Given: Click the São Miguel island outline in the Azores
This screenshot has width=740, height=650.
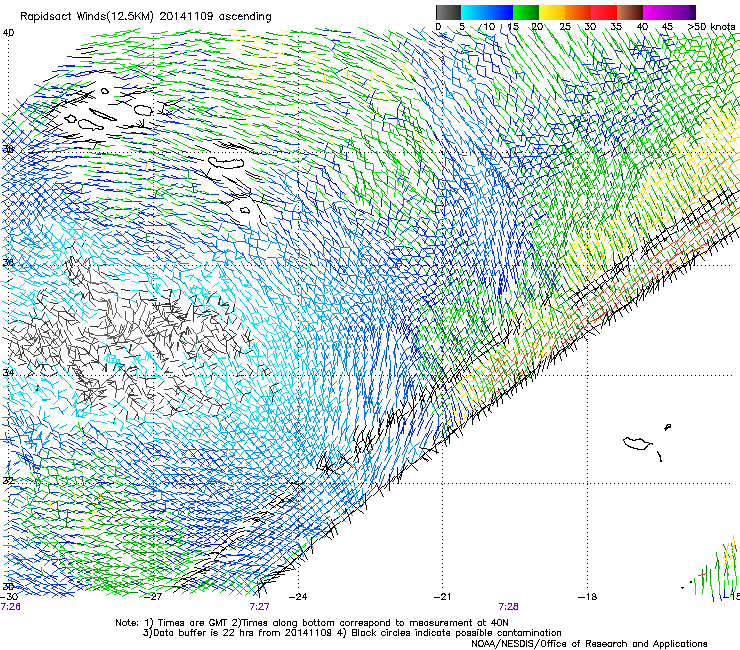Looking at the screenshot, I should coord(227,163).
